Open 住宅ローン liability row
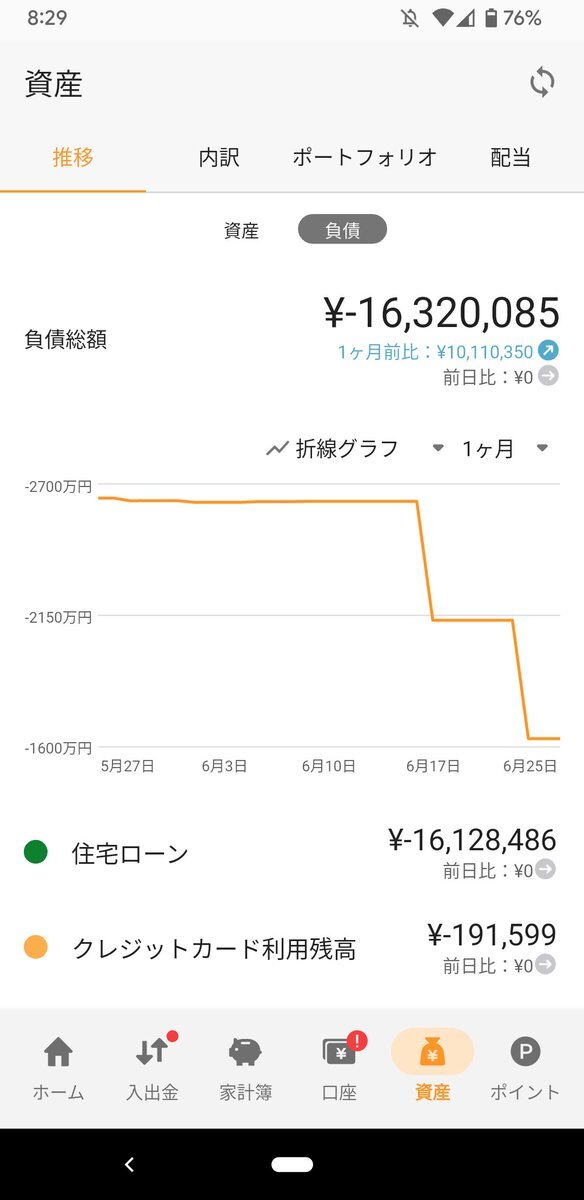This screenshot has width=584, height=1200. (292, 854)
